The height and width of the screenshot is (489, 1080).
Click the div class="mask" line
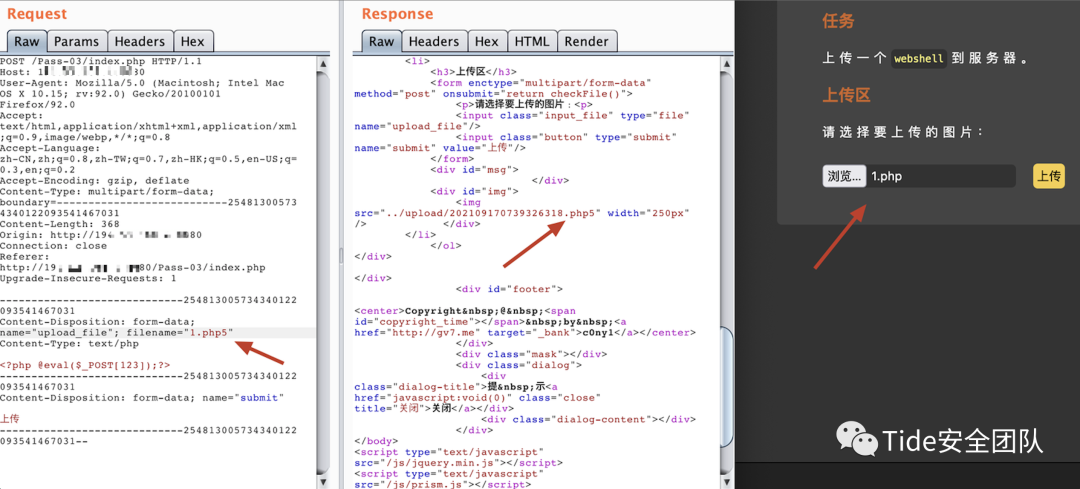pos(531,354)
